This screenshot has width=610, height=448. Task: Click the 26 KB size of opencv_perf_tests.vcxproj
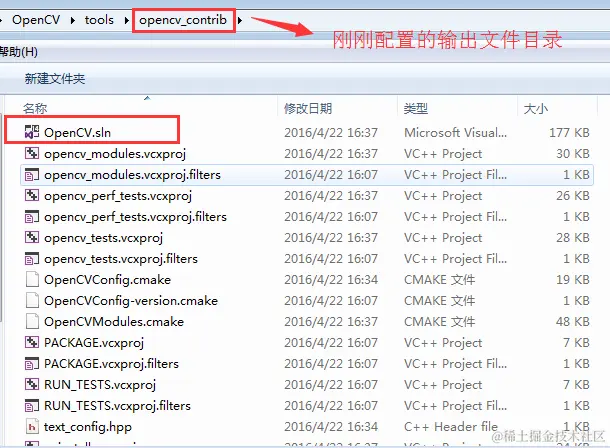[573, 196]
